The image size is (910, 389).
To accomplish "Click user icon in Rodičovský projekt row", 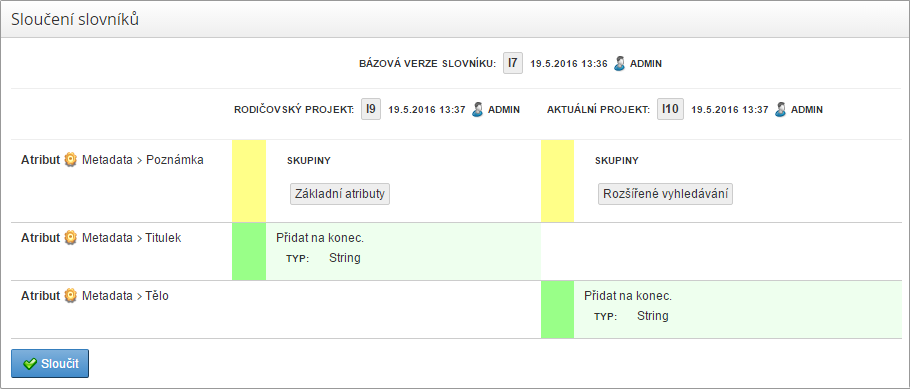I will (478, 109).
